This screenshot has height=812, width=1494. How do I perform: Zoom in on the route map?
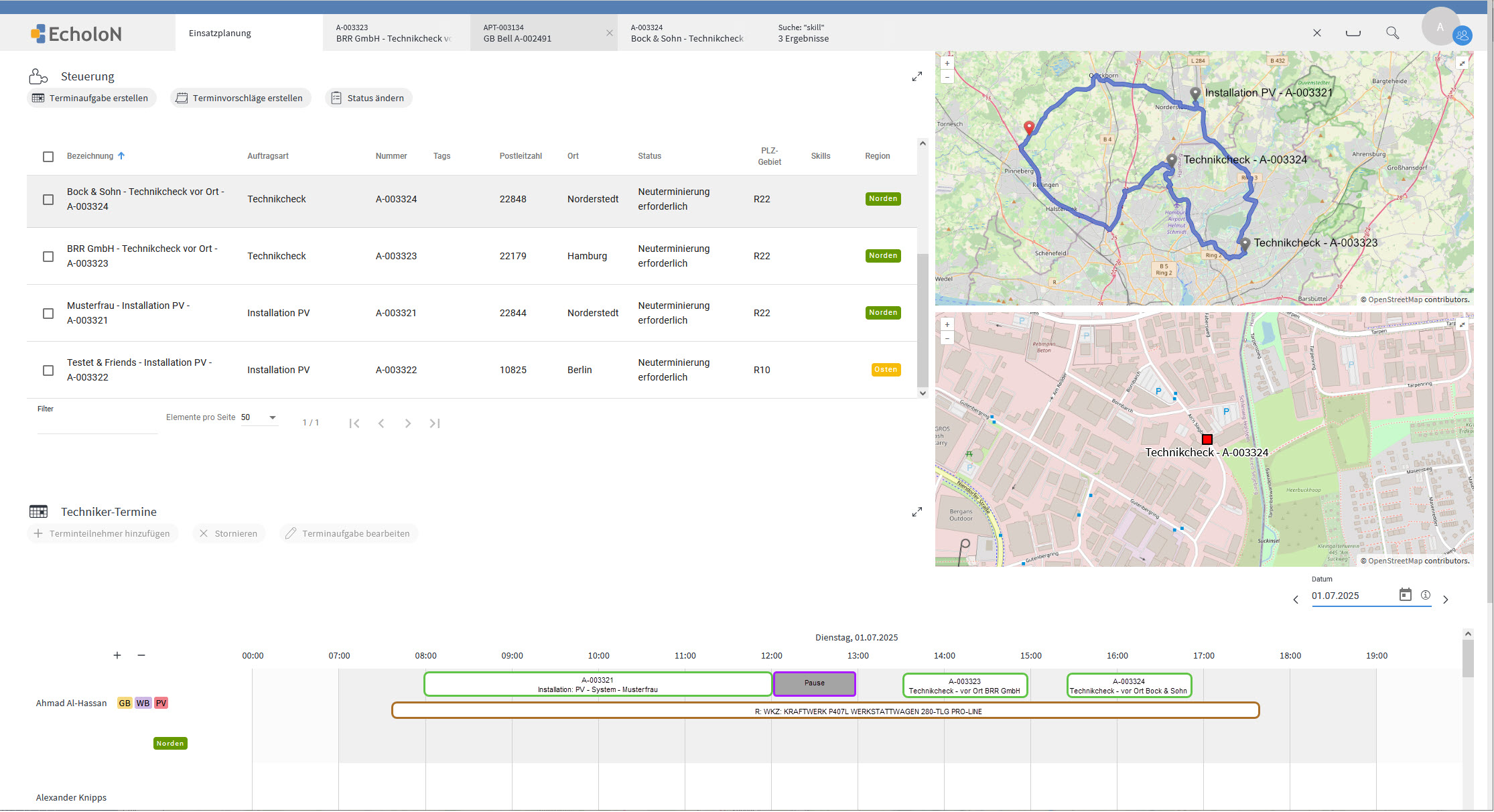coord(947,64)
